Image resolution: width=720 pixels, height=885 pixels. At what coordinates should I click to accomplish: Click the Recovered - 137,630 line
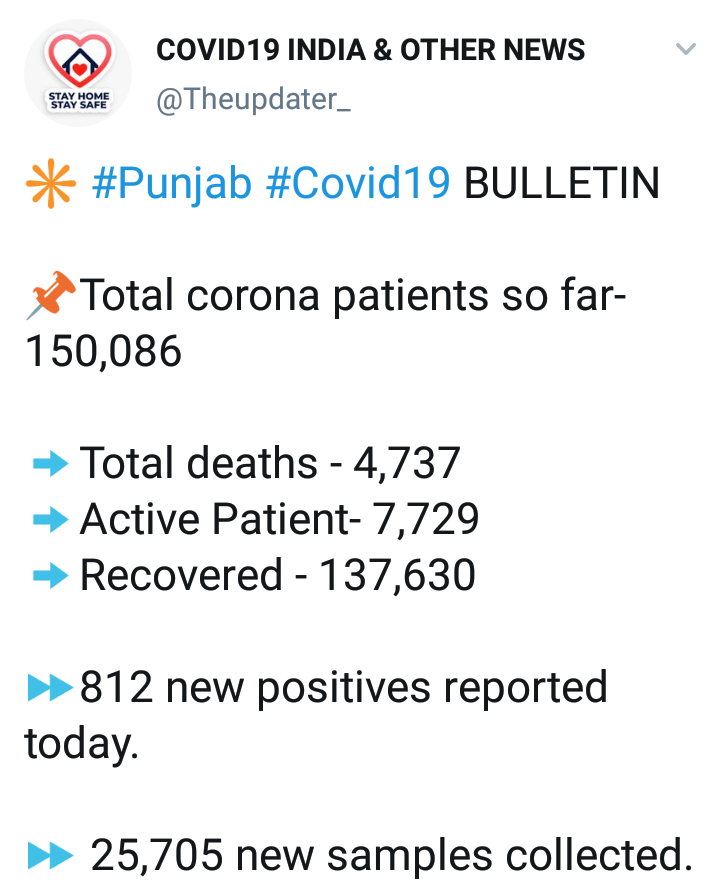[x=277, y=576]
